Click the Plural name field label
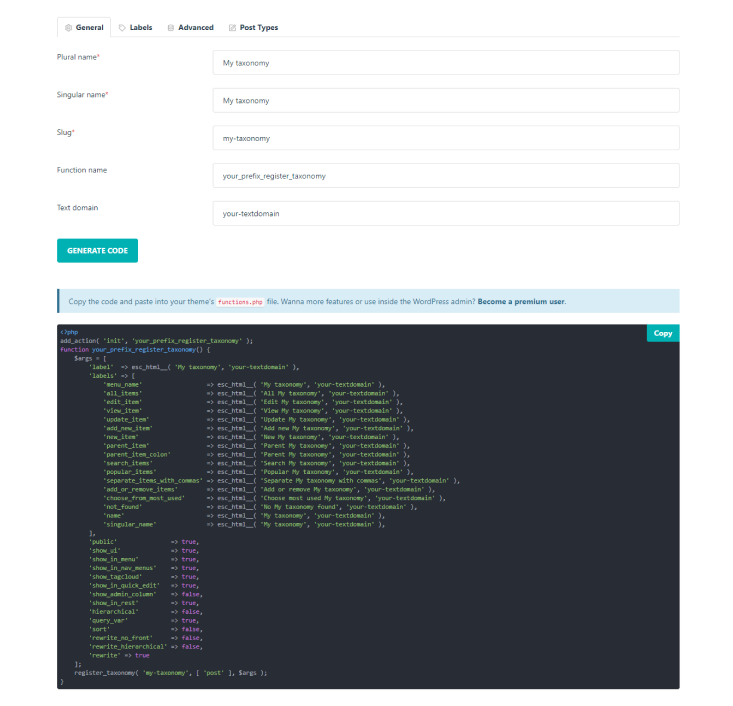Screen dimensions: 733x706 pyautogui.click(x=78, y=57)
